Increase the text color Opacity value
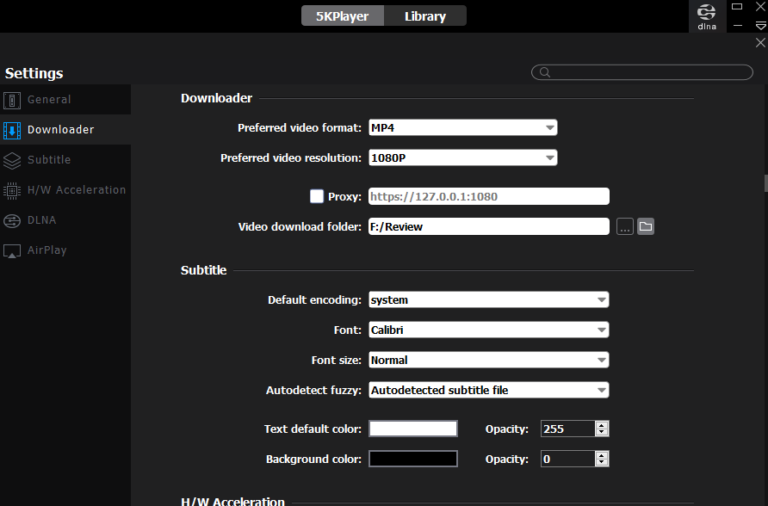768x506 pixels. tap(601, 425)
